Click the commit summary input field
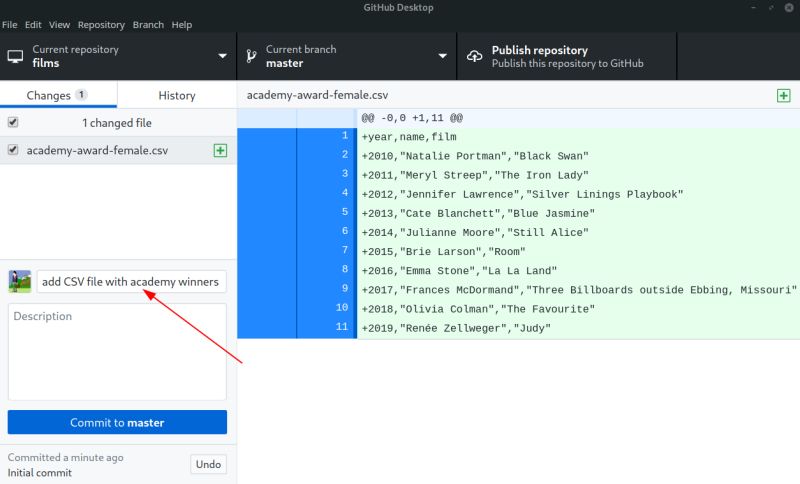Screen dimensions: 800x484 pos(132,282)
